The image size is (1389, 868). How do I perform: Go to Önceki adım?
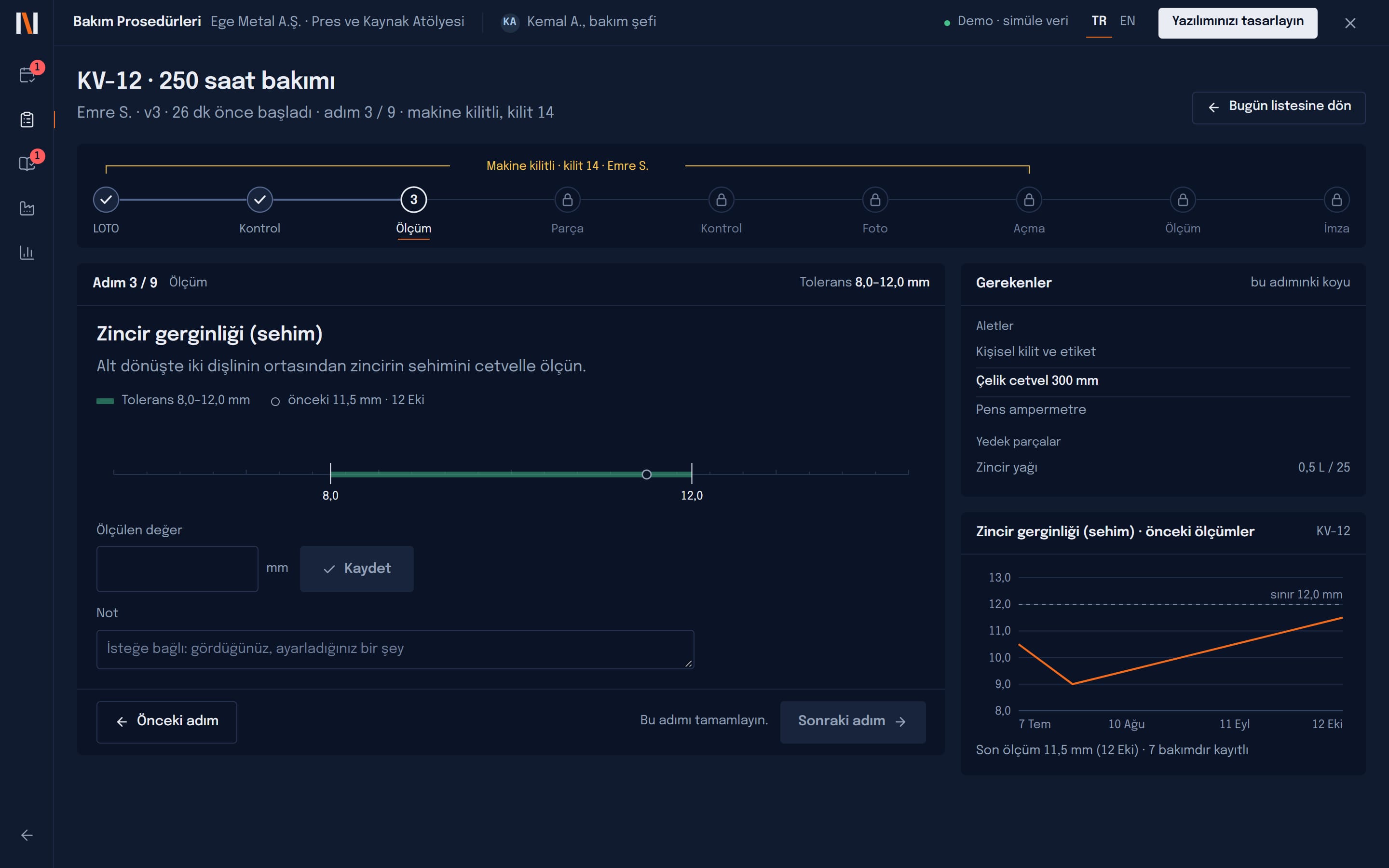(166, 721)
